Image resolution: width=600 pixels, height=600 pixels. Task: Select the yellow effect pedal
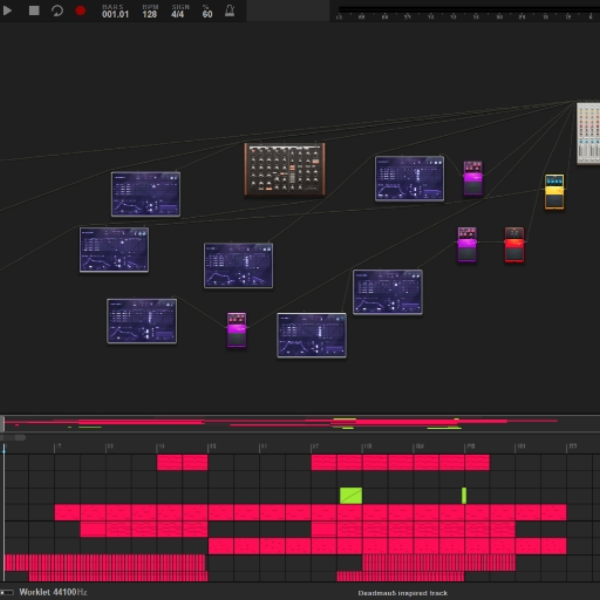(x=554, y=192)
